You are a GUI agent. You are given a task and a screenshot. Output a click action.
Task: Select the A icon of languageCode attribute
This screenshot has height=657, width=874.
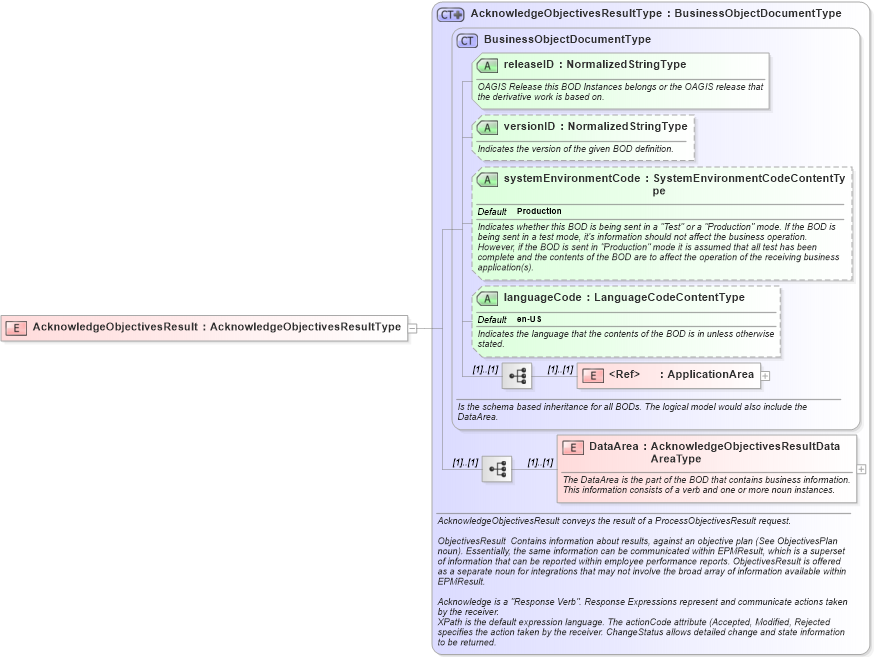487,298
